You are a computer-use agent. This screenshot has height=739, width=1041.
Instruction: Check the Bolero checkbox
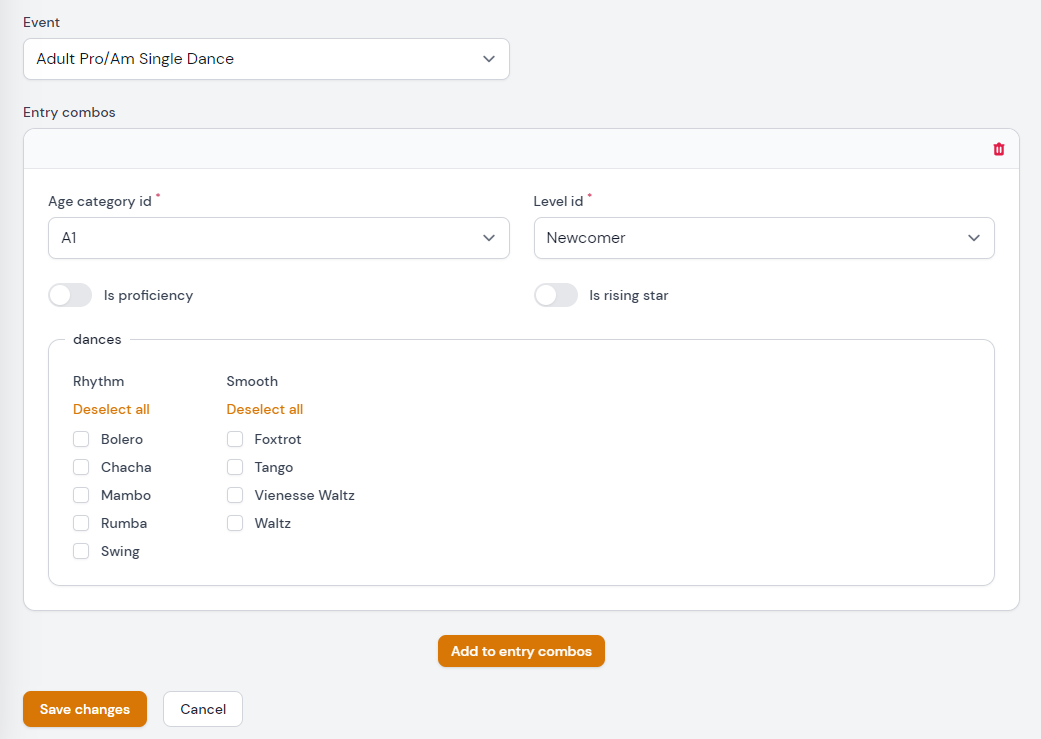click(x=81, y=439)
